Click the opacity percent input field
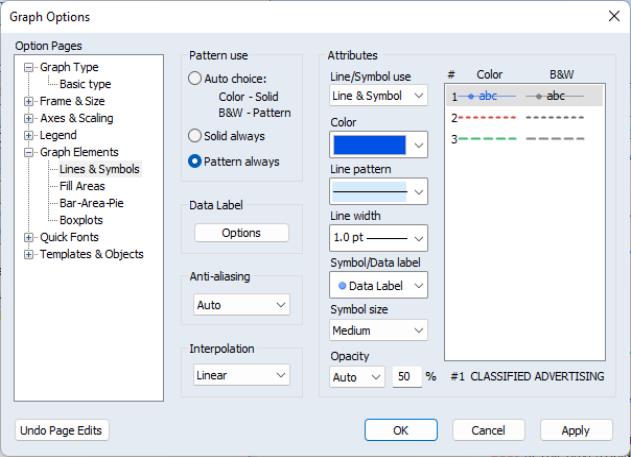This screenshot has width=631, height=457. click(x=406, y=377)
